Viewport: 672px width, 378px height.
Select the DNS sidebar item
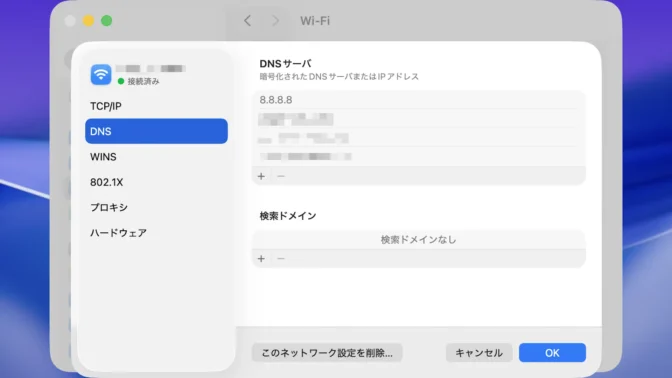156,131
